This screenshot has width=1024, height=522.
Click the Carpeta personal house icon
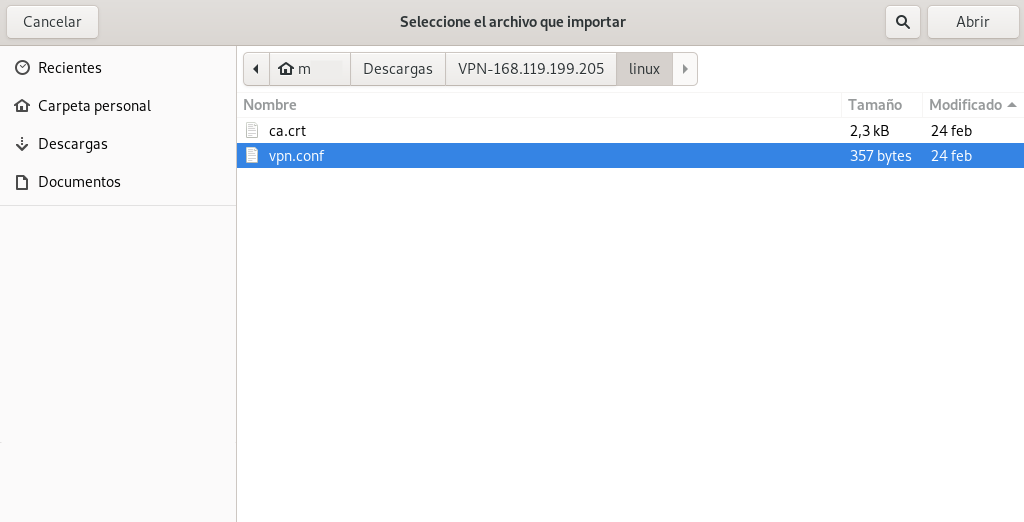[22, 106]
